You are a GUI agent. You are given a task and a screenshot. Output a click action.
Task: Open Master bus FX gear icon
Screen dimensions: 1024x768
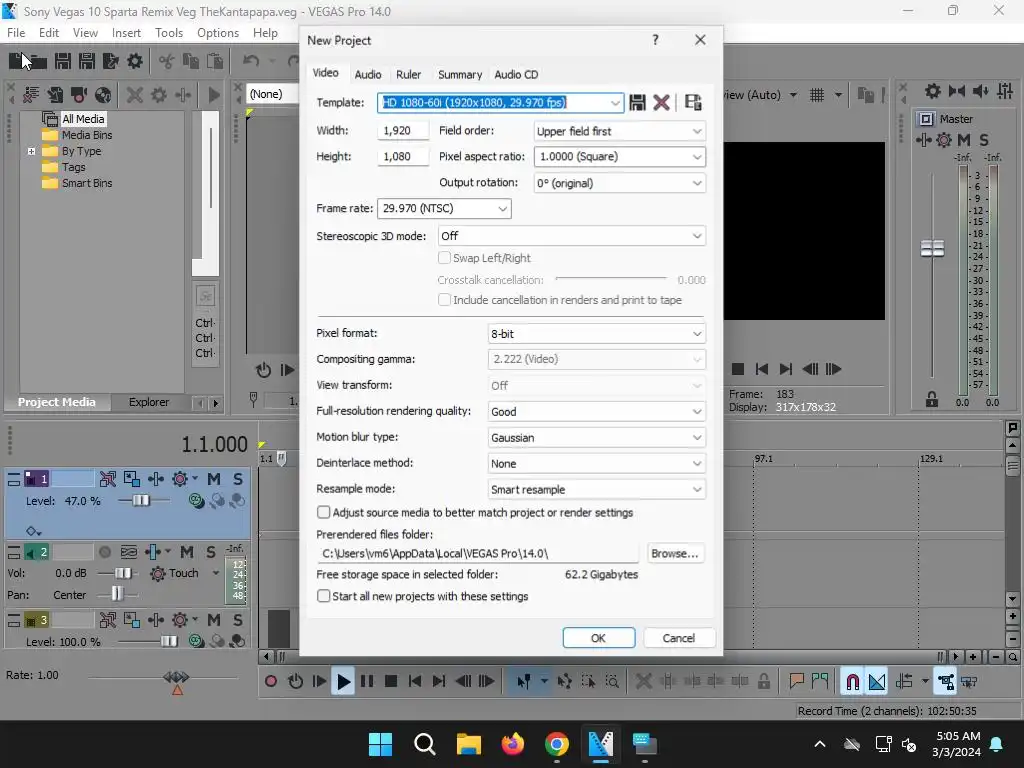(944, 140)
